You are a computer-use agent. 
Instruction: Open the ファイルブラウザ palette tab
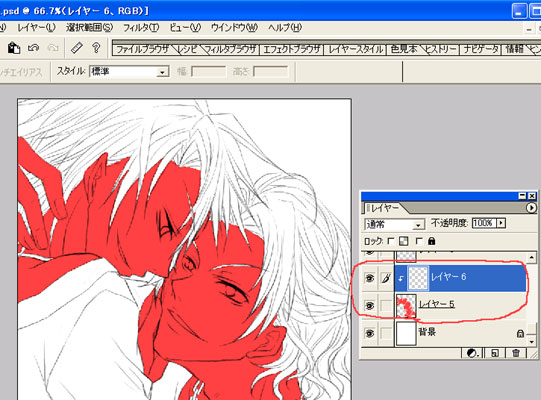(143, 49)
